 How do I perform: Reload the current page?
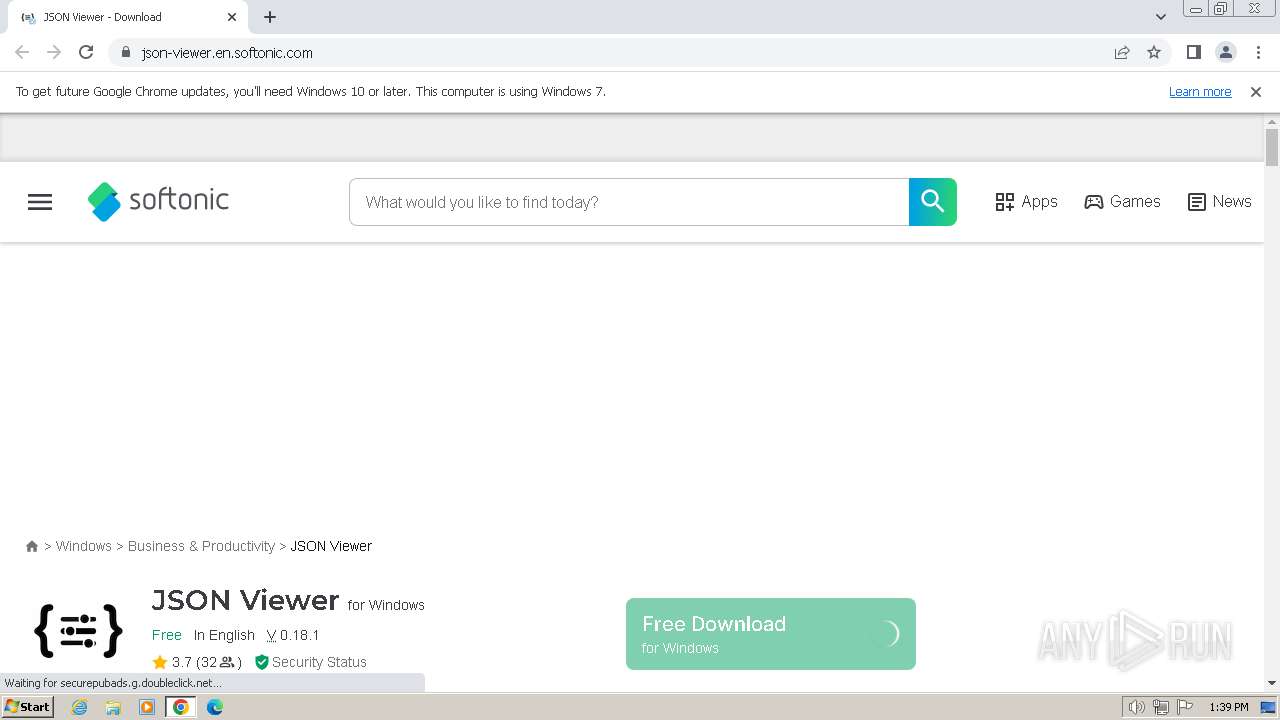[x=86, y=52]
